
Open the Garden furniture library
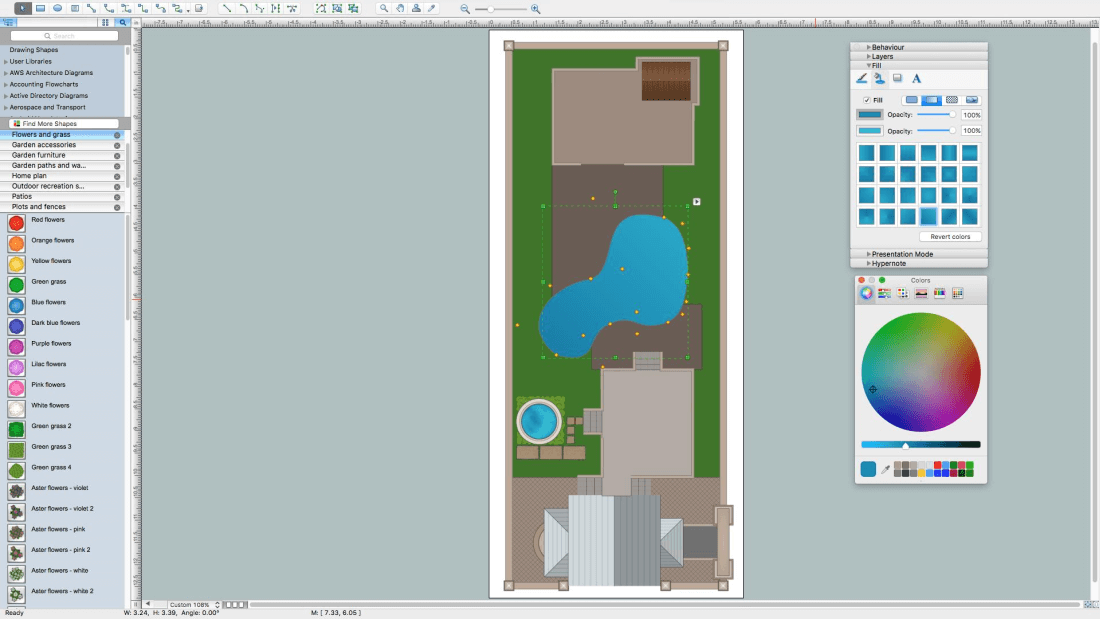coord(39,155)
